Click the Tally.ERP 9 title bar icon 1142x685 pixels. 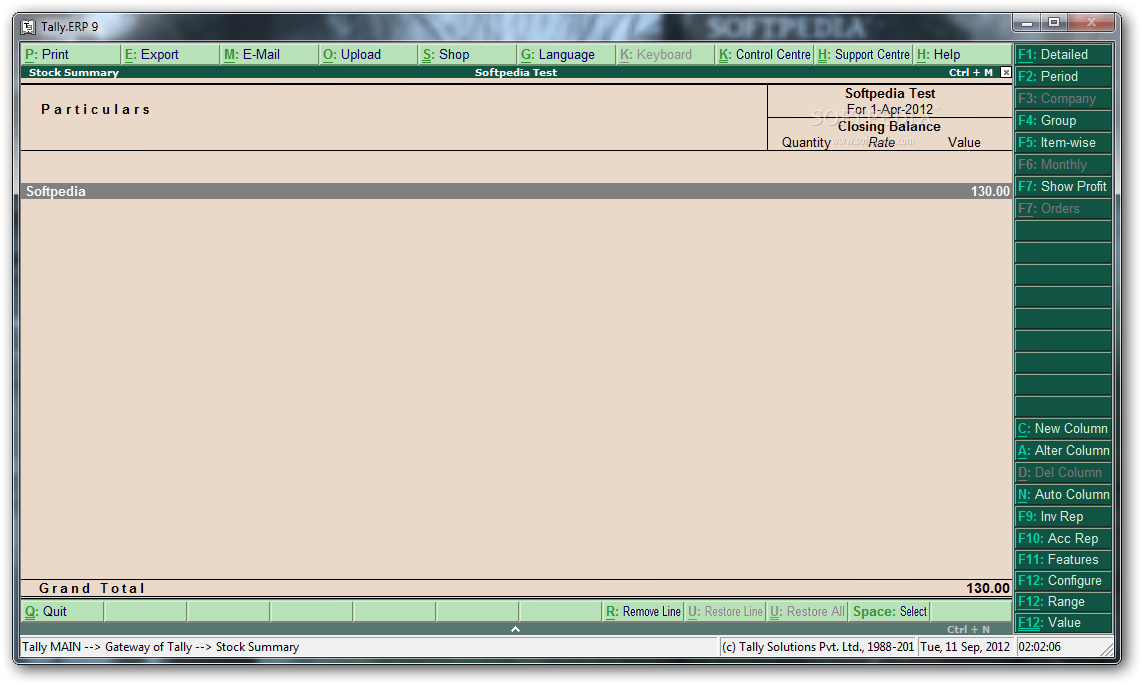click(28, 27)
